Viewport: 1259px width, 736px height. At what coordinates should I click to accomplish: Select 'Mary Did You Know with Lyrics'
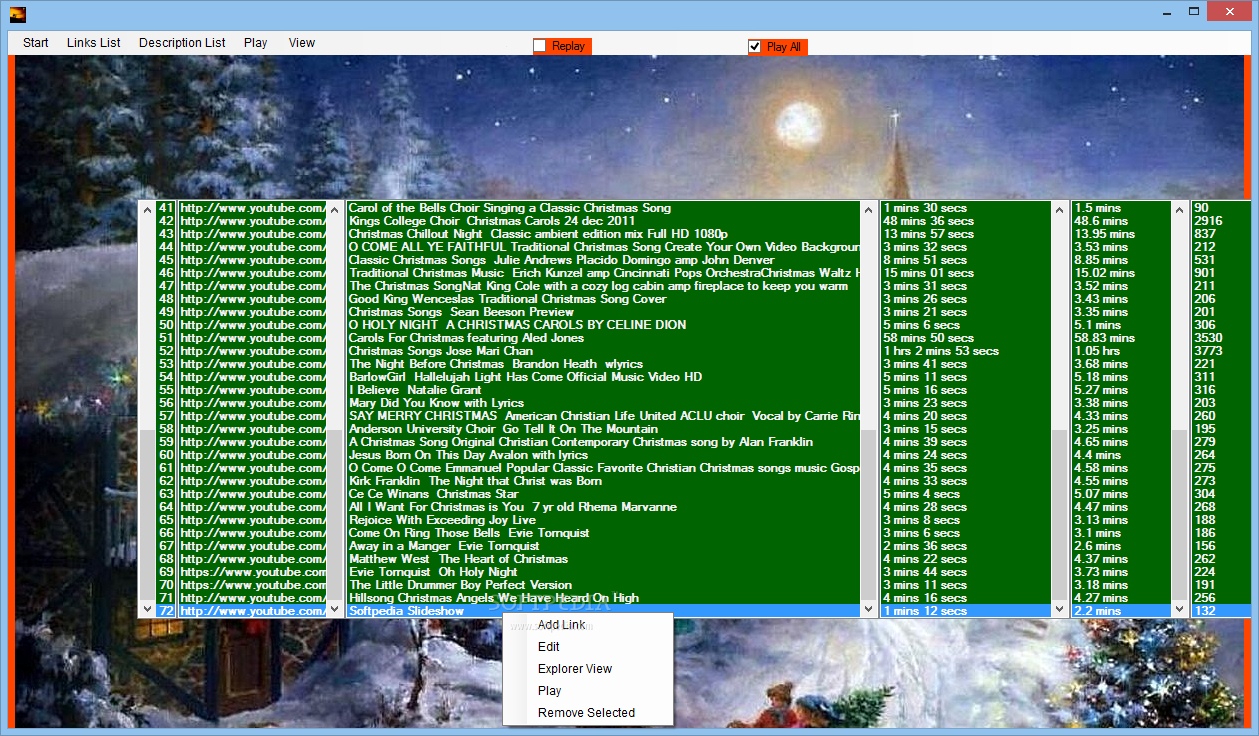coord(603,403)
